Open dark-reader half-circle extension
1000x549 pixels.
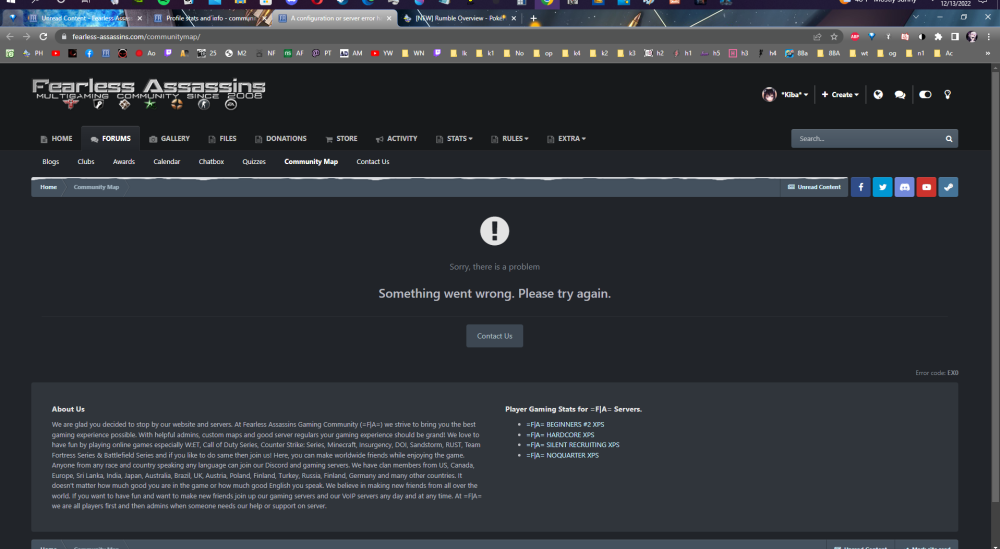pyautogui.click(x=922, y=36)
